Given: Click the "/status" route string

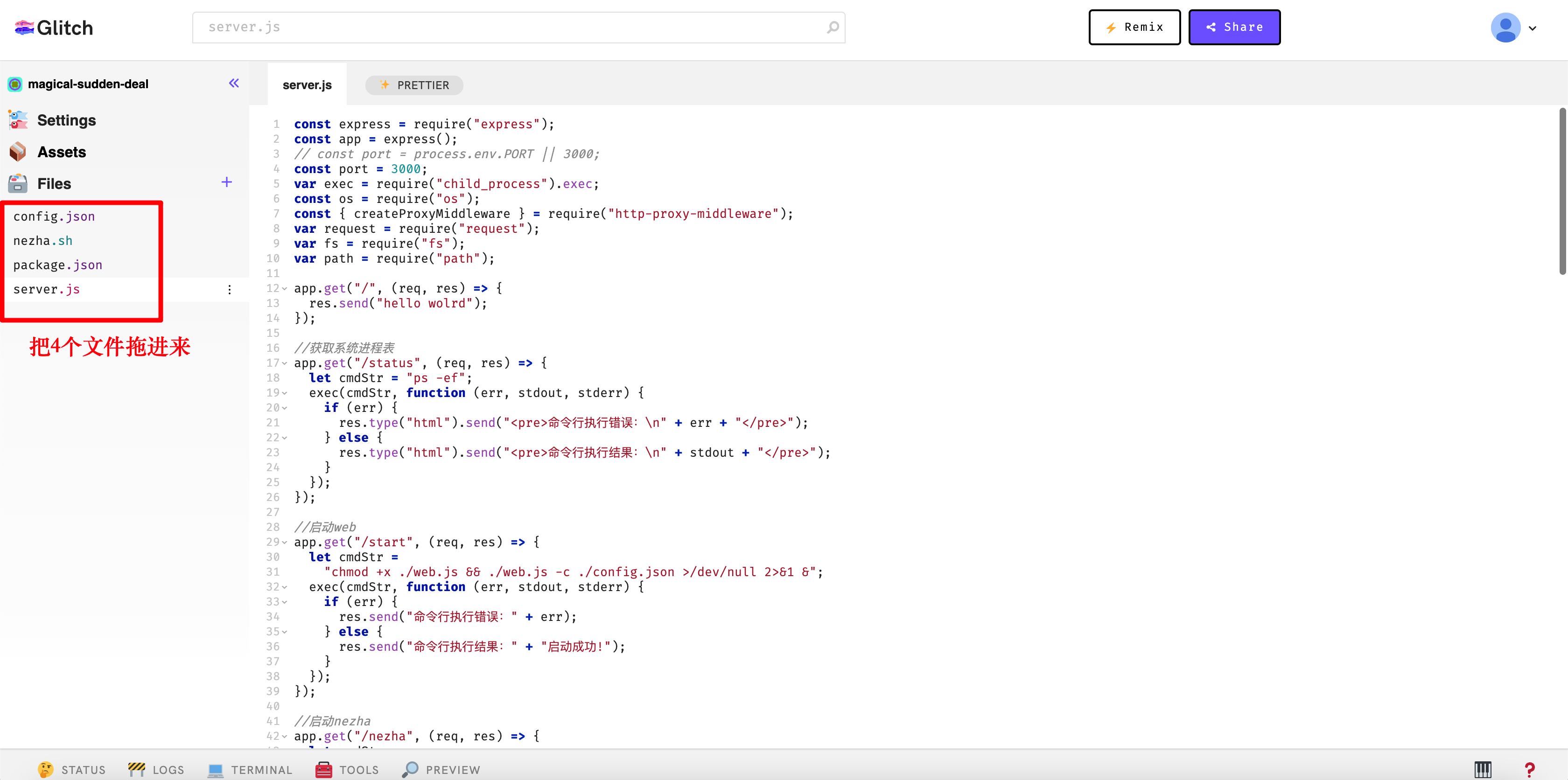Looking at the screenshot, I should pos(387,363).
